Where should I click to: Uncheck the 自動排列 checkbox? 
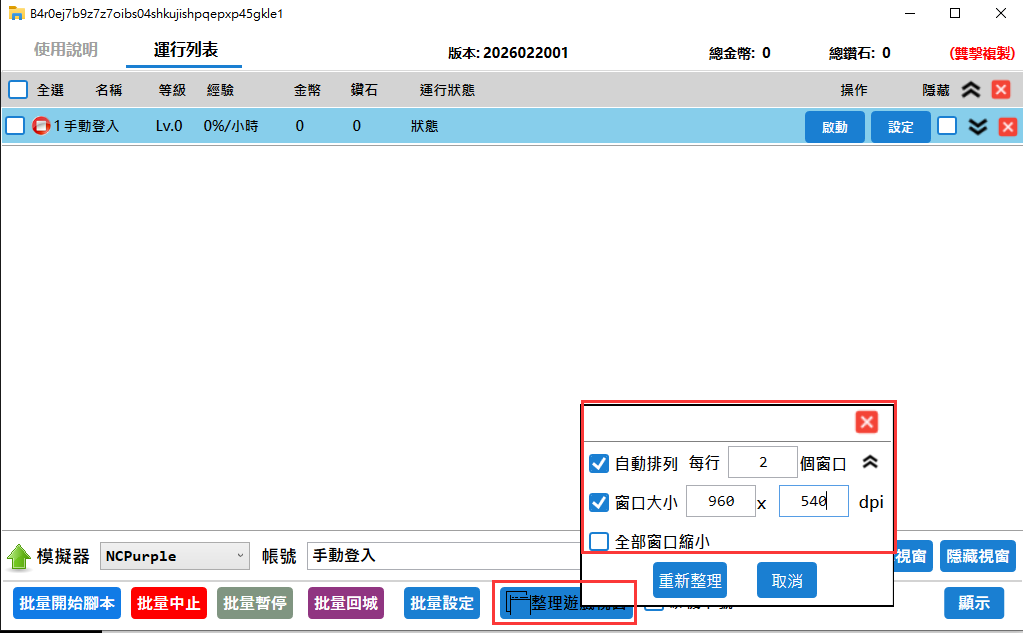[599, 464]
